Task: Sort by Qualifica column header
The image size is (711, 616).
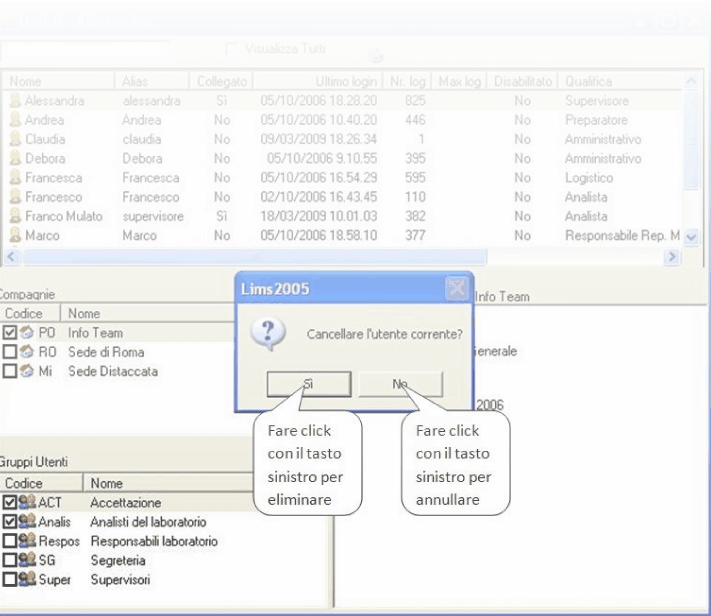Action: pyautogui.click(x=620, y=81)
